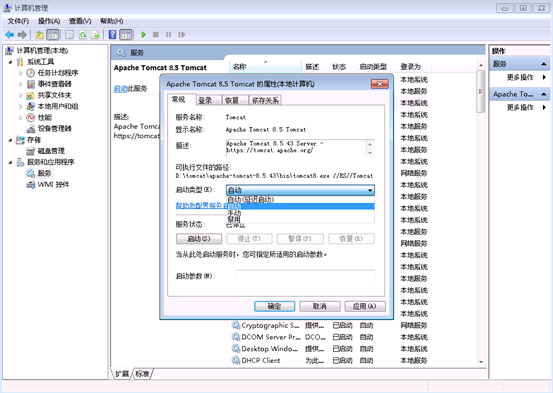Open the 启动类型 combo box
The width and height of the screenshot is (553, 393).
pyautogui.click(x=300, y=190)
